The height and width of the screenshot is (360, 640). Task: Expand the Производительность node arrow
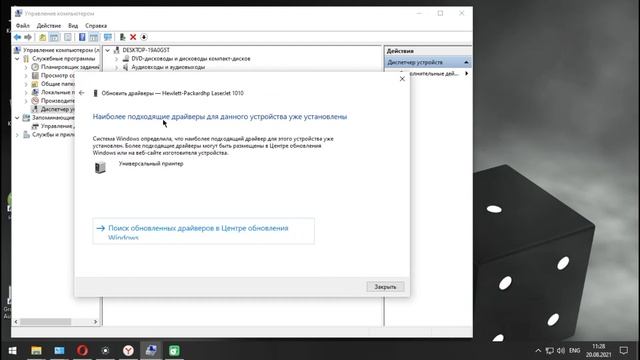26,101
